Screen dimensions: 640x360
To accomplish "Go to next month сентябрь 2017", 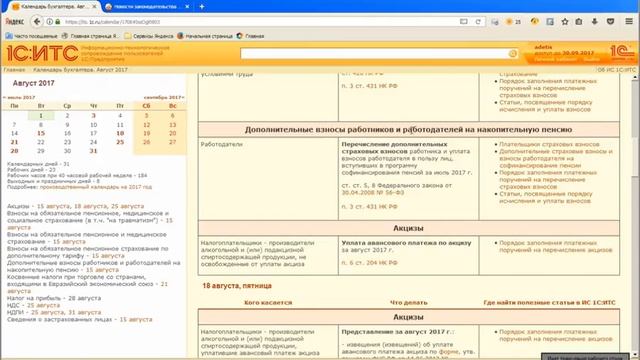I will [164, 97].
